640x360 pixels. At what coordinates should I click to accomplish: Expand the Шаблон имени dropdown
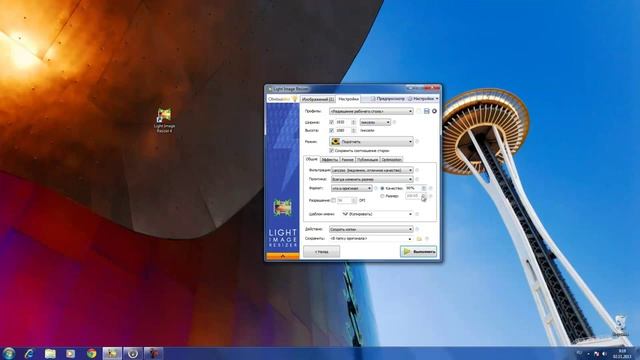pos(377,214)
